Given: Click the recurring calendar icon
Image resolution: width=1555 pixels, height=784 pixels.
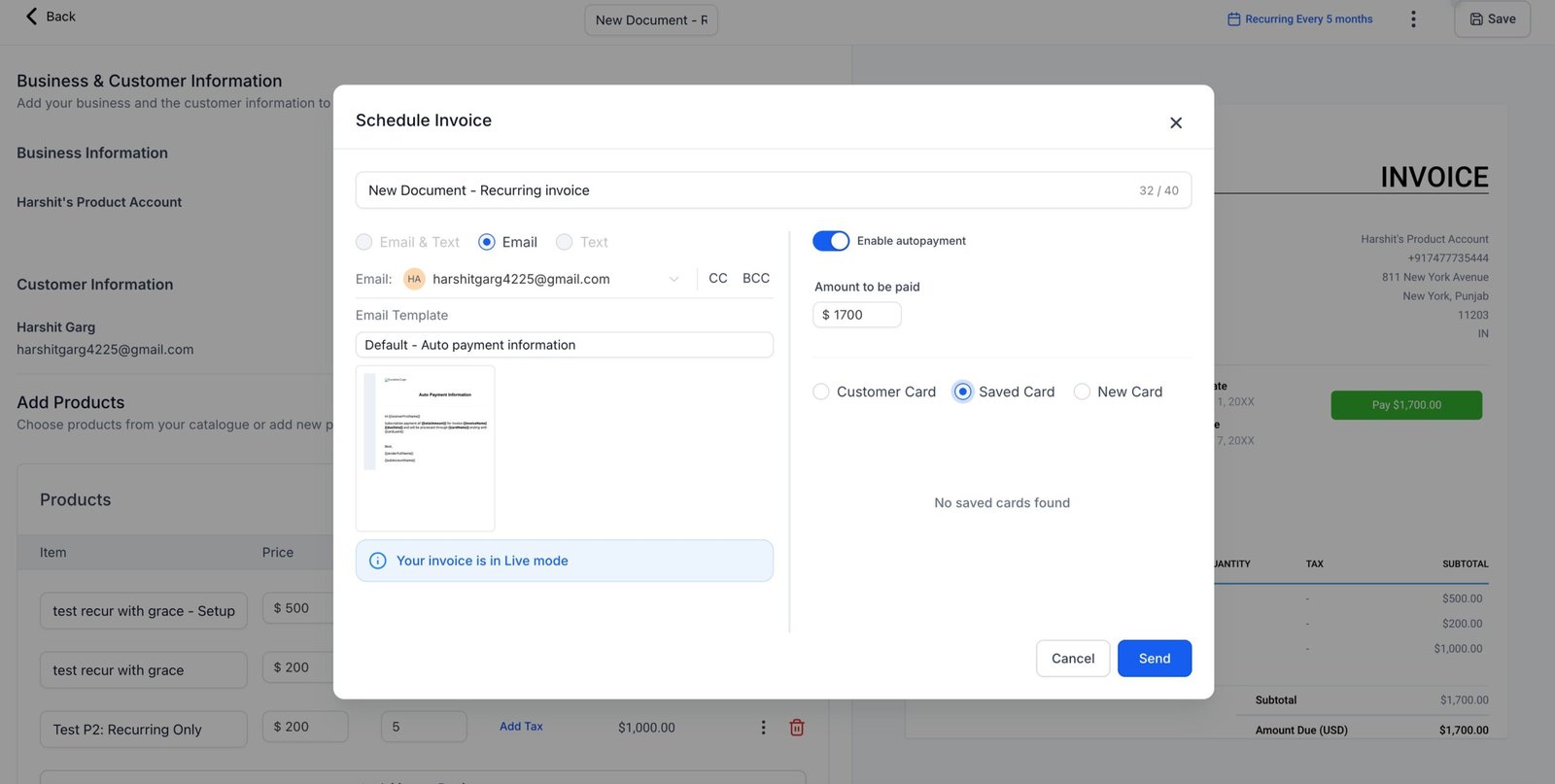Looking at the screenshot, I should (x=1233, y=19).
